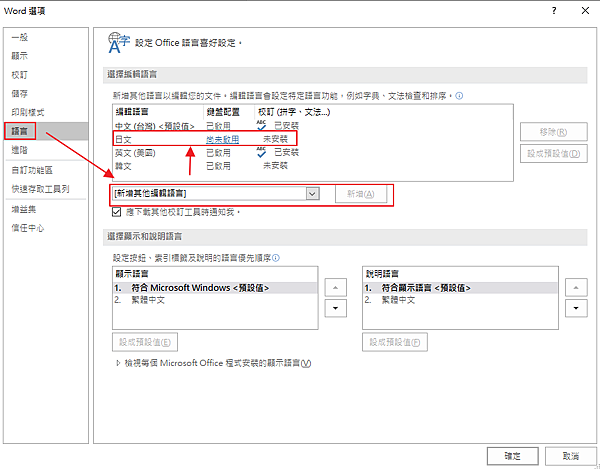The width and height of the screenshot is (600, 469).
Task: Open the 自訂功能區 category
Action: click(x=32, y=170)
